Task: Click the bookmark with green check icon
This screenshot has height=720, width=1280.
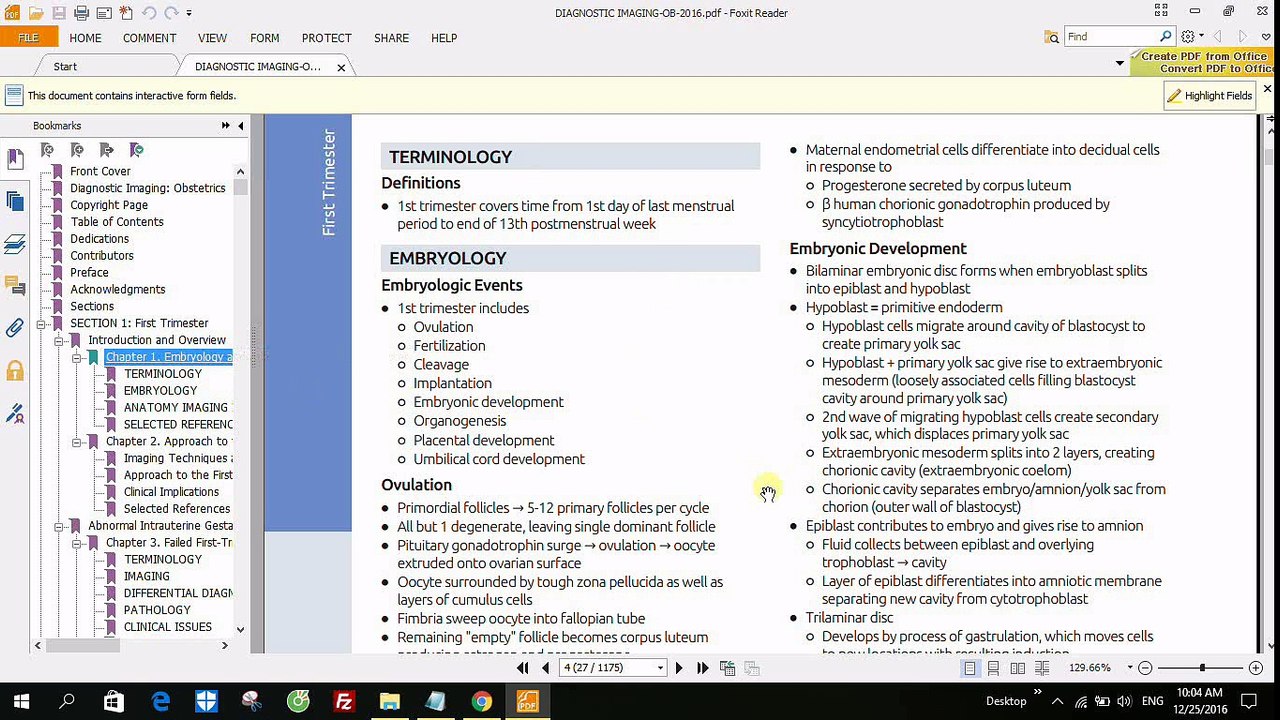Action: (x=137, y=150)
